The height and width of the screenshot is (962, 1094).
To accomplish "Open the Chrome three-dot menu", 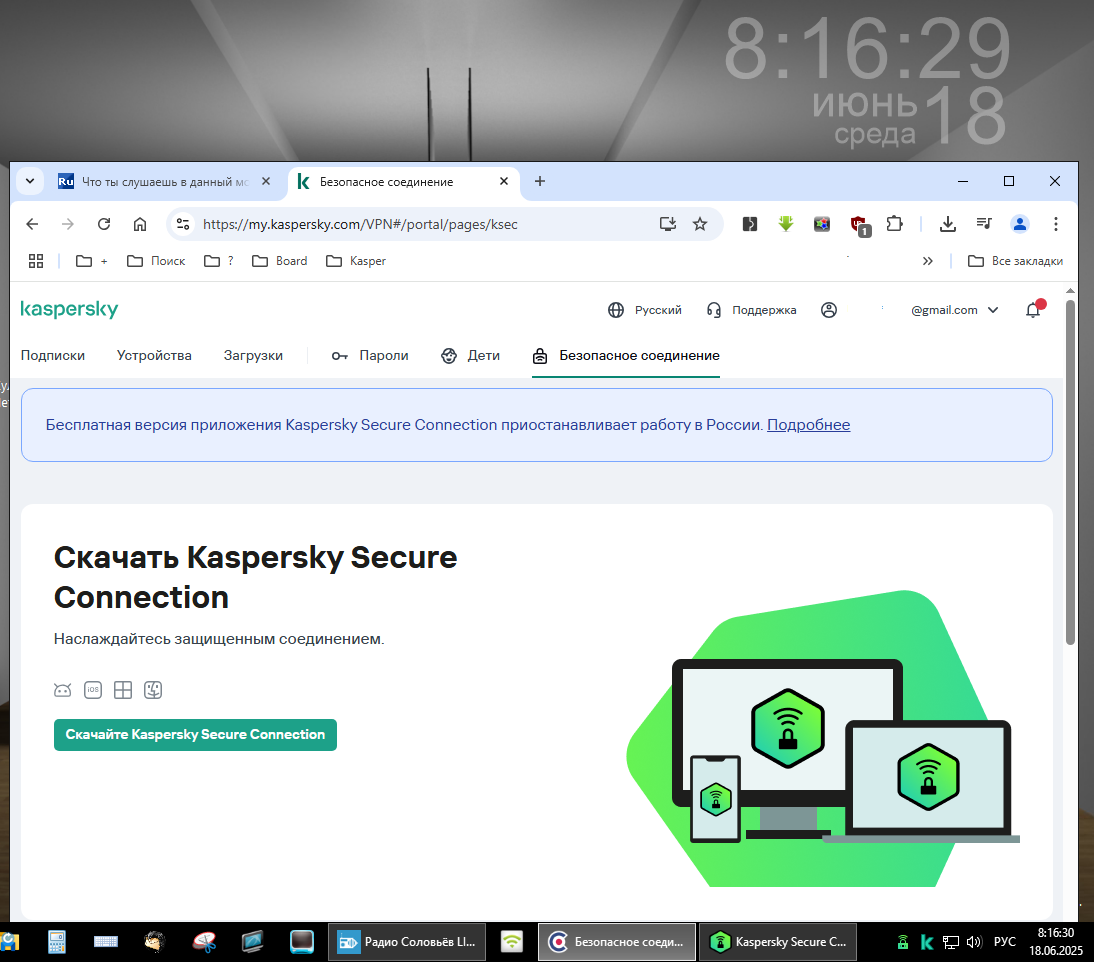I will [x=1056, y=224].
